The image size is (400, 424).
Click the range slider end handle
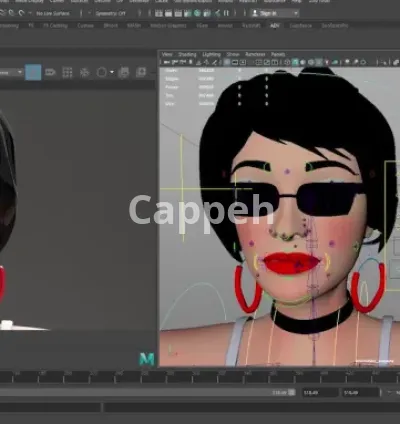click(292, 392)
